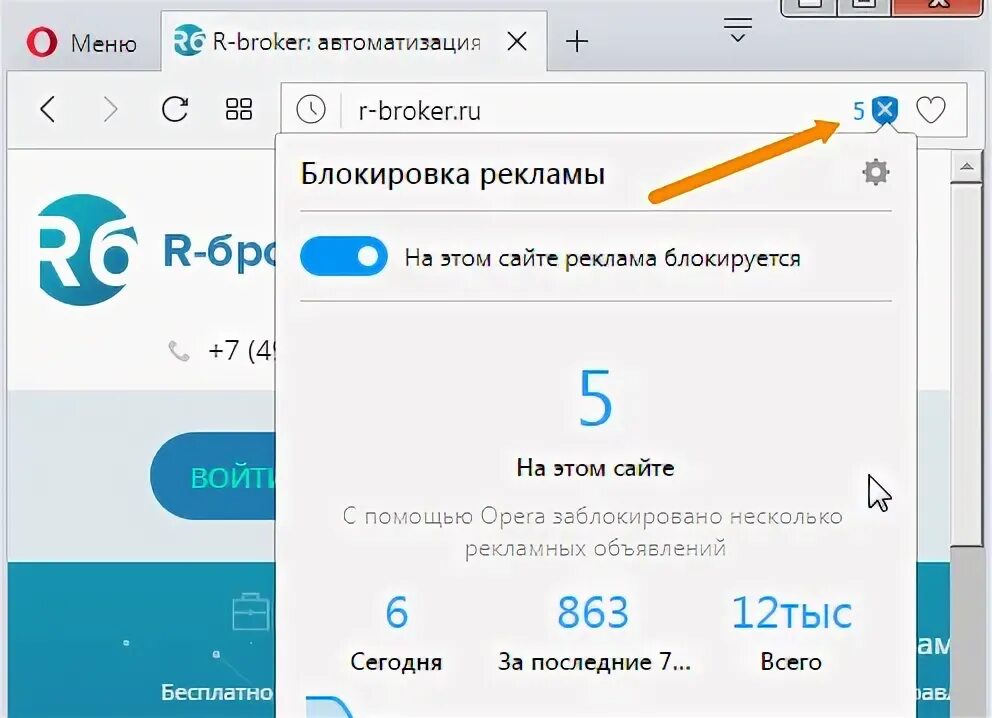Open the Opera Меню button
992x718 pixels.
(x=82, y=43)
